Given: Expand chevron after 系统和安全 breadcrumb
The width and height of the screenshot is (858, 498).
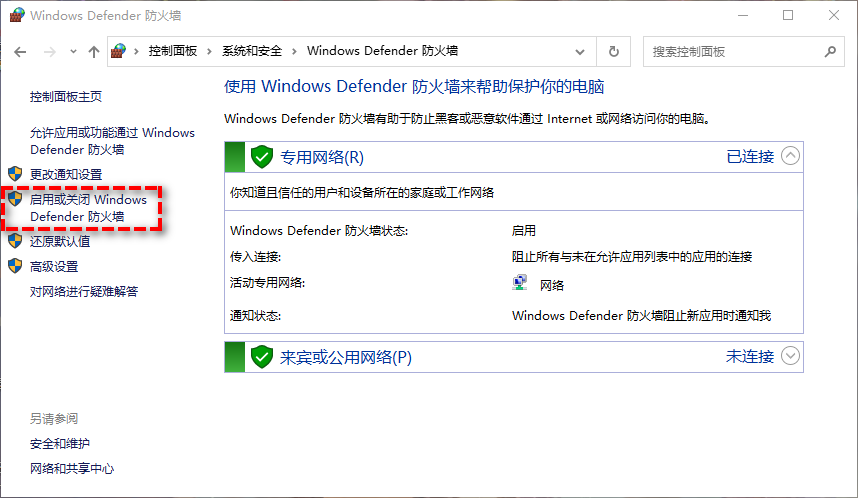Looking at the screenshot, I should pyautogui.click(x=294, y=51).
